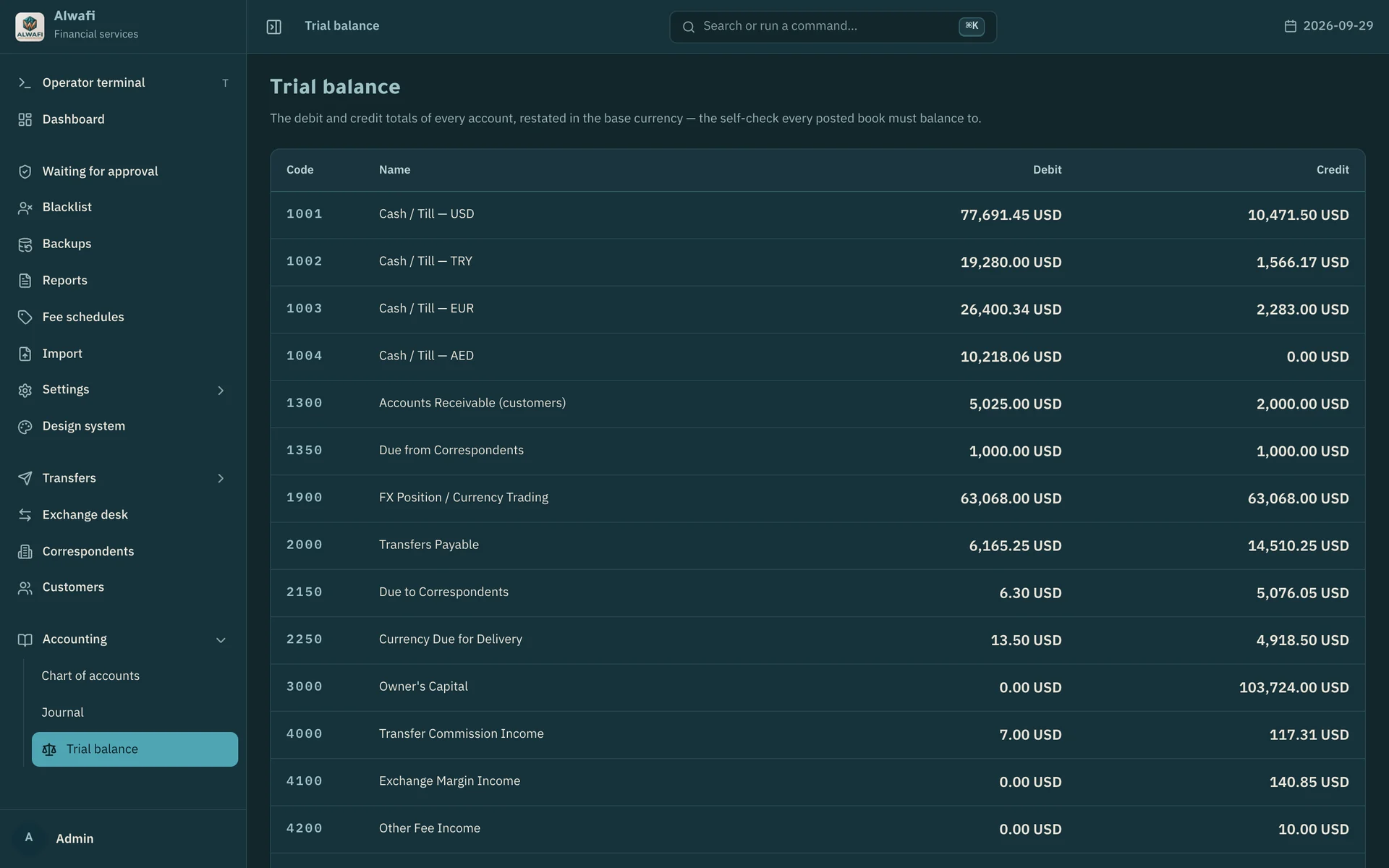1389x868 pixels.
Task: Open the Blacklist page
Action: [x=123, y=208]
